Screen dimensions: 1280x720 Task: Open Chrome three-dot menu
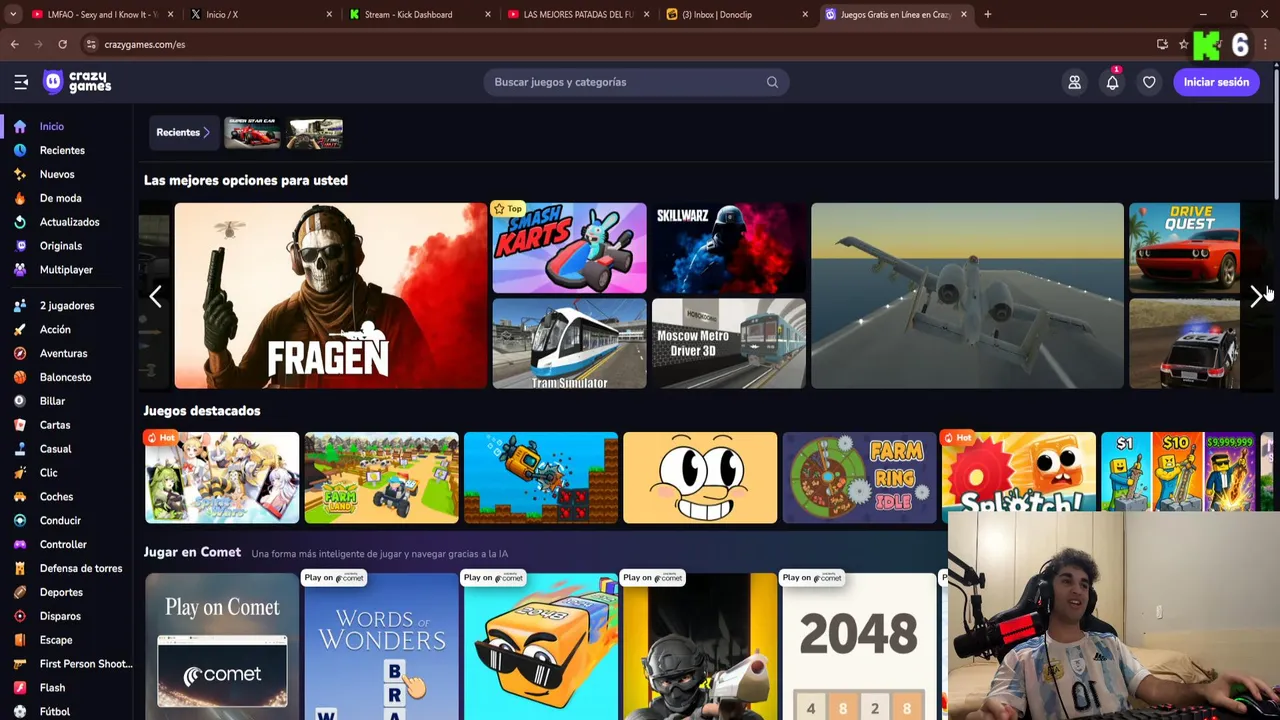click(x=1266, y=44)
